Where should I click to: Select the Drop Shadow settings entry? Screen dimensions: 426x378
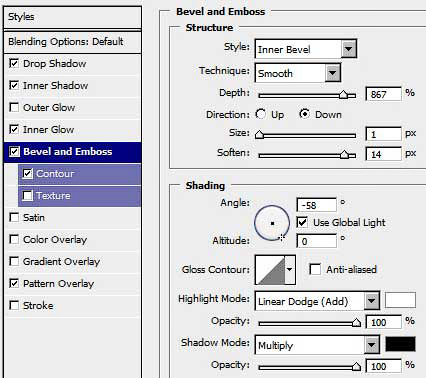click(x=55, y=63)
